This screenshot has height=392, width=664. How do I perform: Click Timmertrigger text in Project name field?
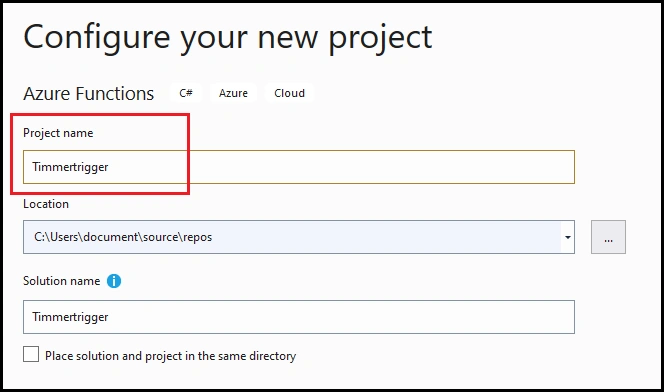(x=70, y=167)
